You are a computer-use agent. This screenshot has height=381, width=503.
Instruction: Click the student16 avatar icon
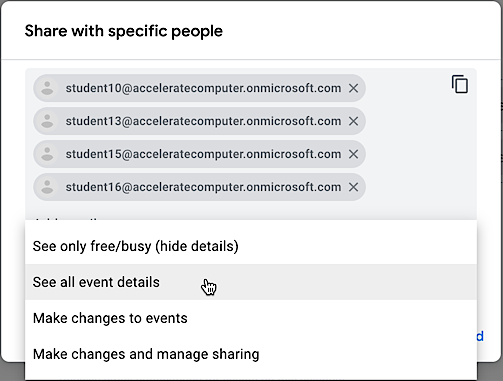pos(47,187)
